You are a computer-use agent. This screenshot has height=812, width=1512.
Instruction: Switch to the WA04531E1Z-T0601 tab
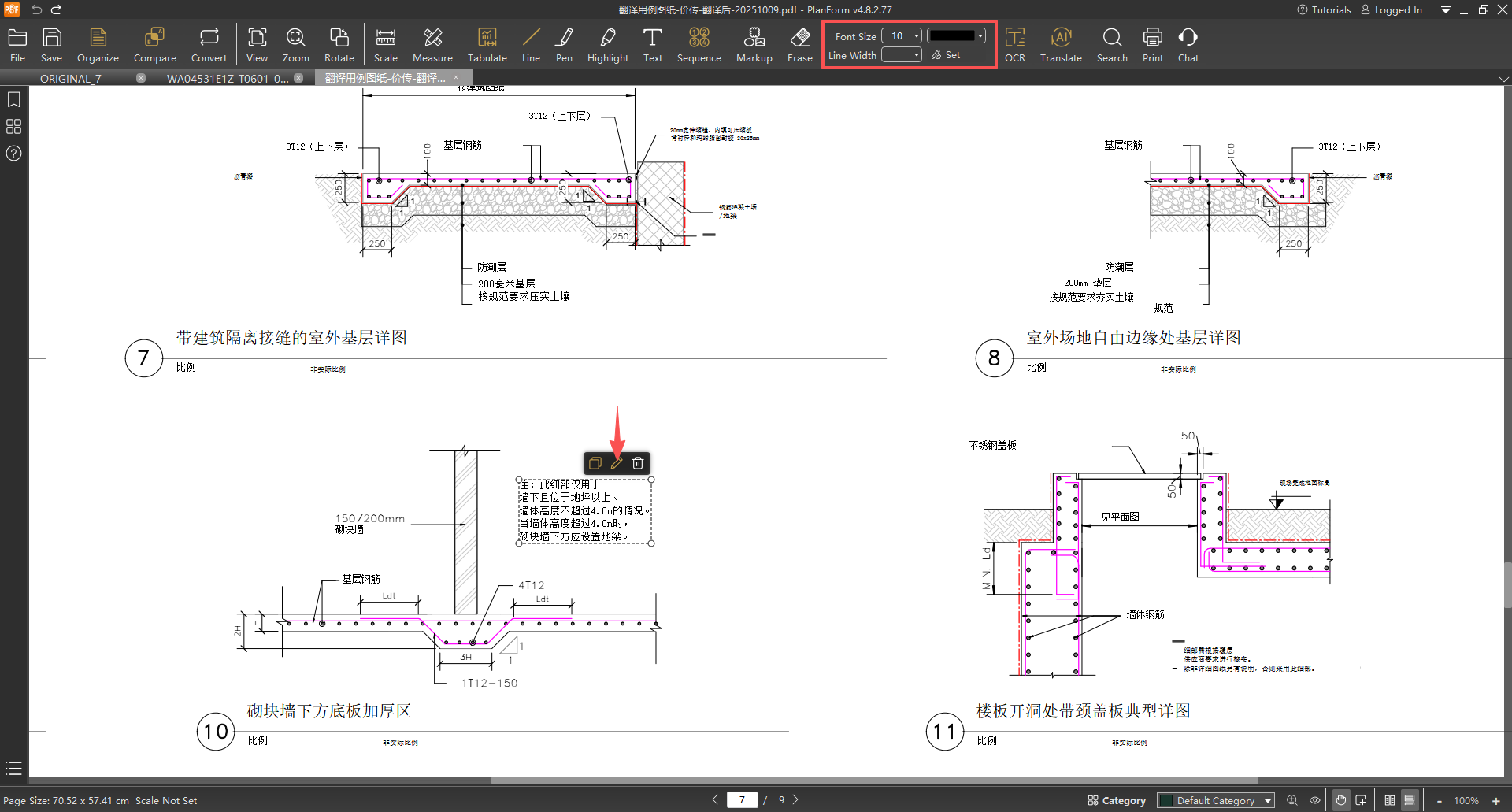(227, 78)
